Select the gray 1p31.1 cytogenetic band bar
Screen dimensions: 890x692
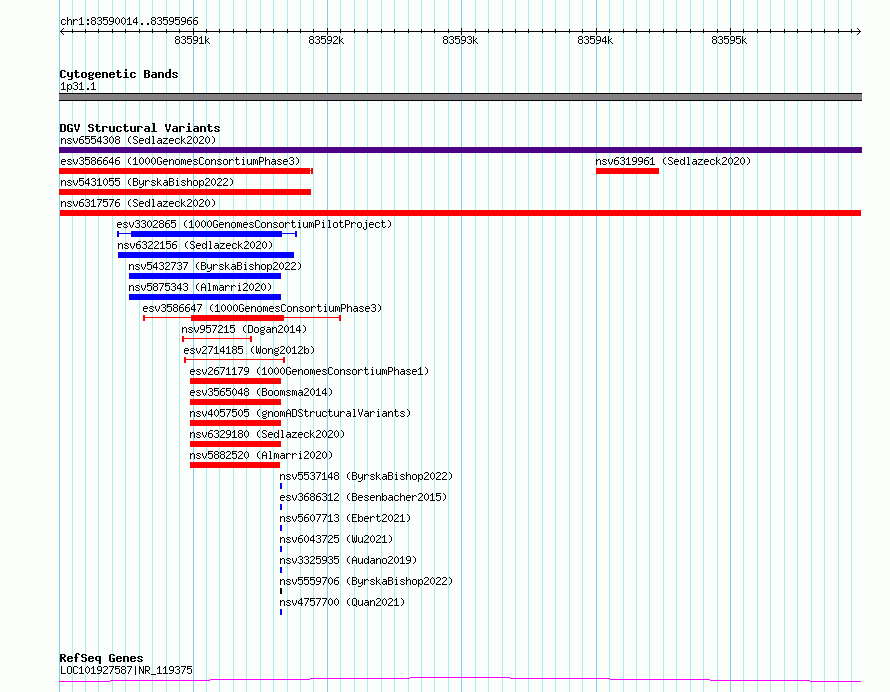pos(460,97)
